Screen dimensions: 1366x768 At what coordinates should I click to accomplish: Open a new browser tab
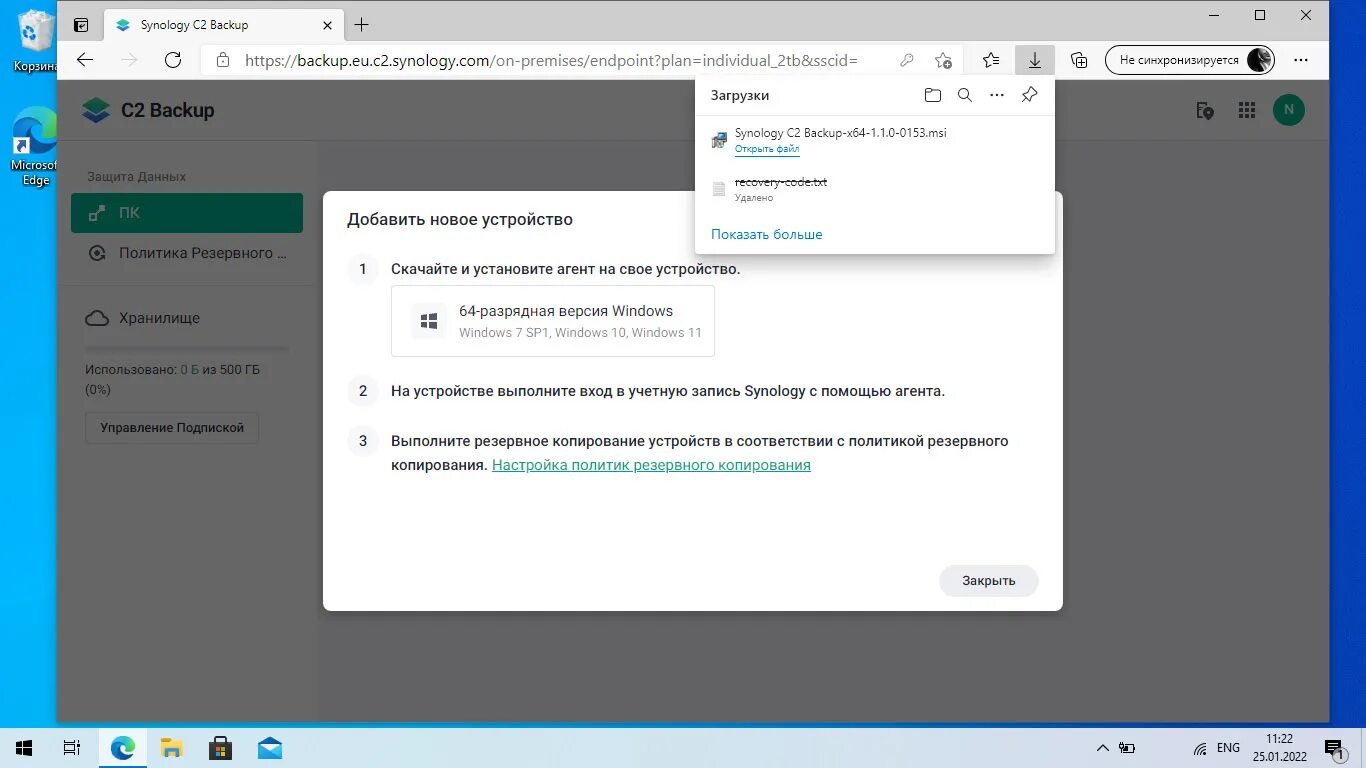tap(362, 24)
